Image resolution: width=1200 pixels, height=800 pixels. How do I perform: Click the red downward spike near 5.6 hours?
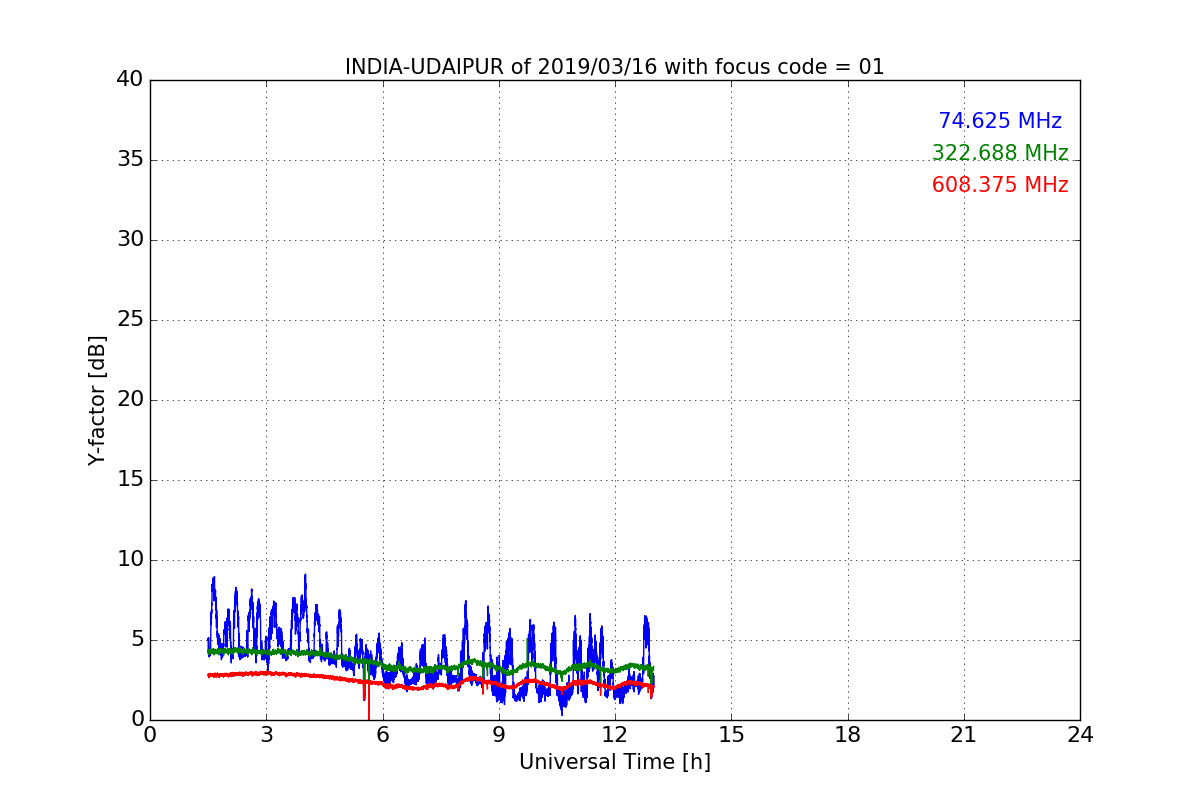(x=368, y=705)
